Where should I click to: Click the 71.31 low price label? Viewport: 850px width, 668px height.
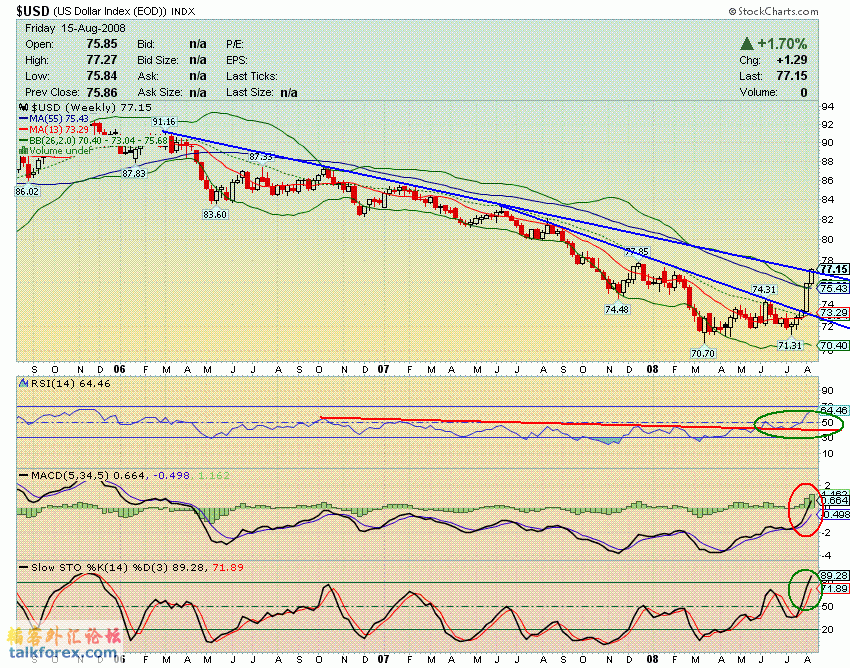pos(789,345)
